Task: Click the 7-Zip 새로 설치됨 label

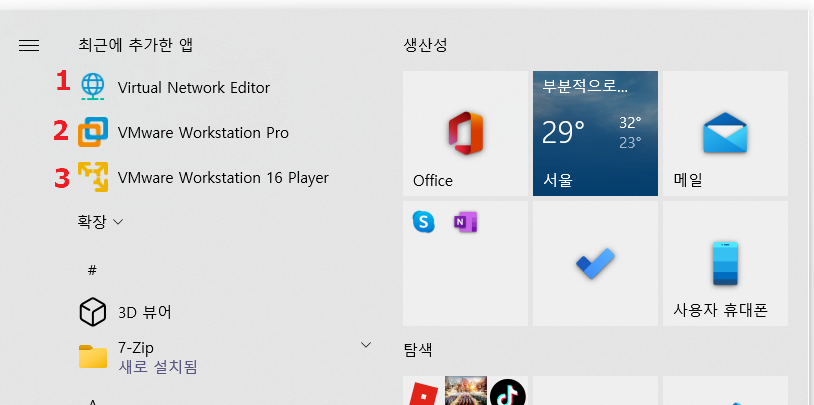Action: tap(158, 358)
